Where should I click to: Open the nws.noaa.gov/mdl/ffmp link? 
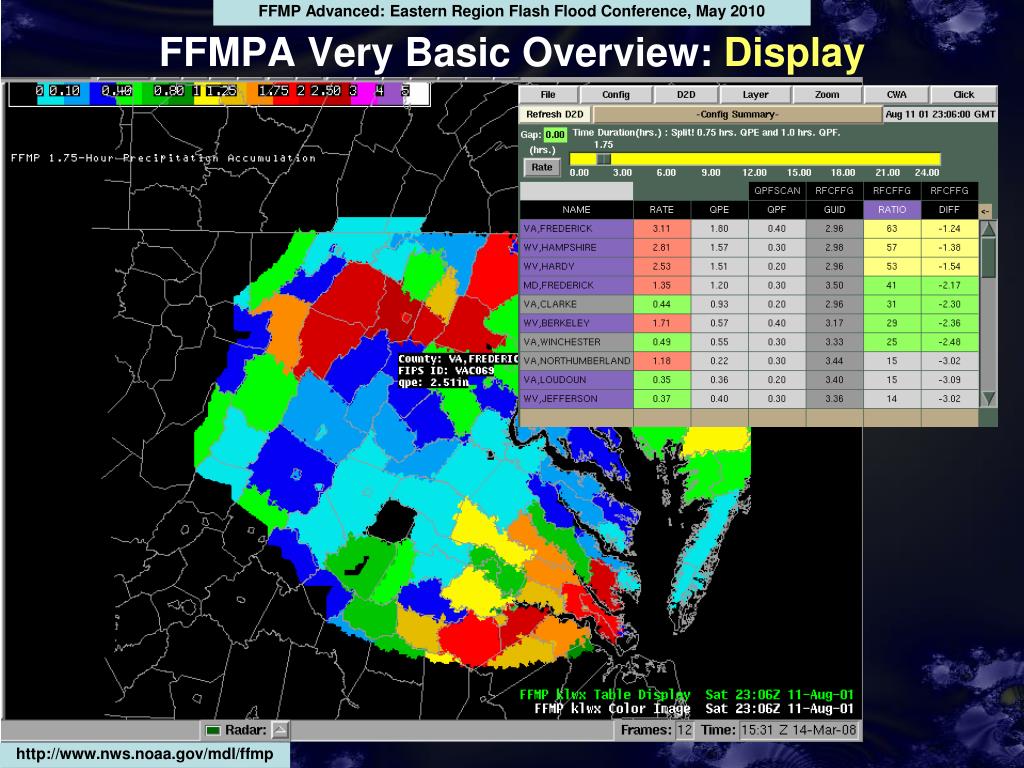[x=145, y=754]
